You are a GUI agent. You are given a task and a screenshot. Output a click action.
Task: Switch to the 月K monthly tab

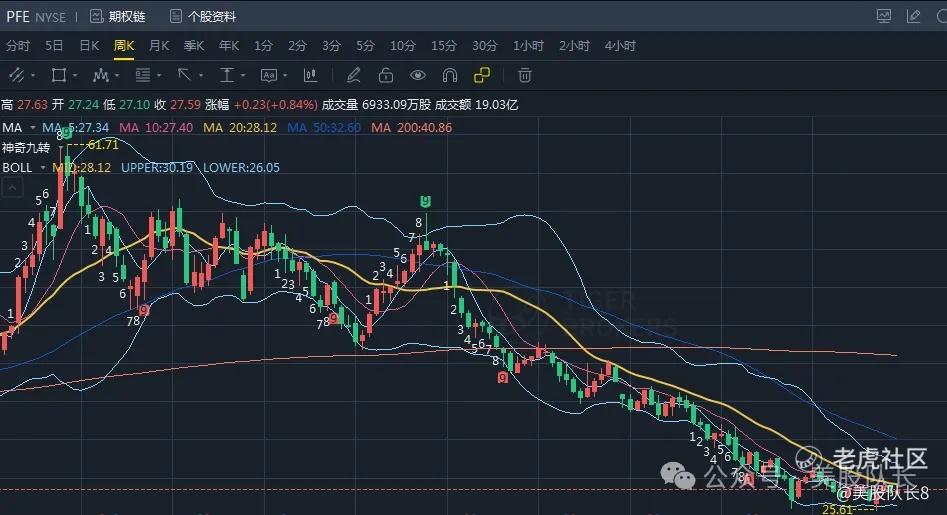[x=159, y=46]
